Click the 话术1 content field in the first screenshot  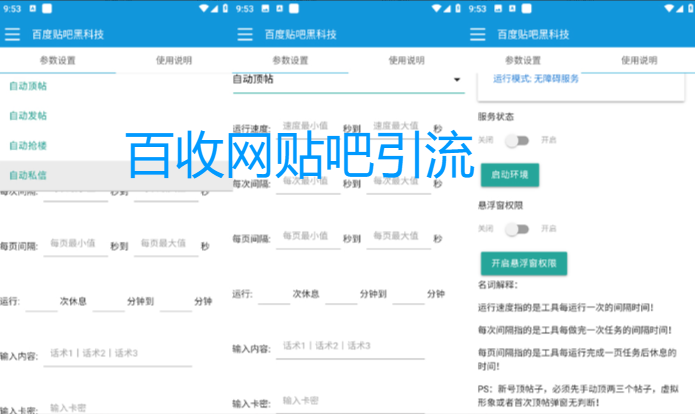[117, 355]
